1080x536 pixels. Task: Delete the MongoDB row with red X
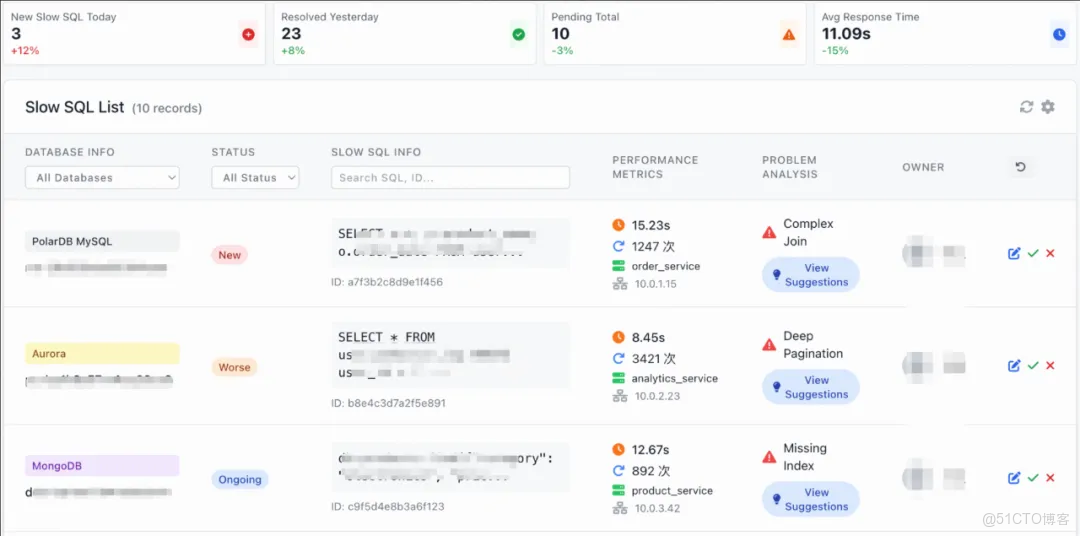click(x=1050, y=478)
